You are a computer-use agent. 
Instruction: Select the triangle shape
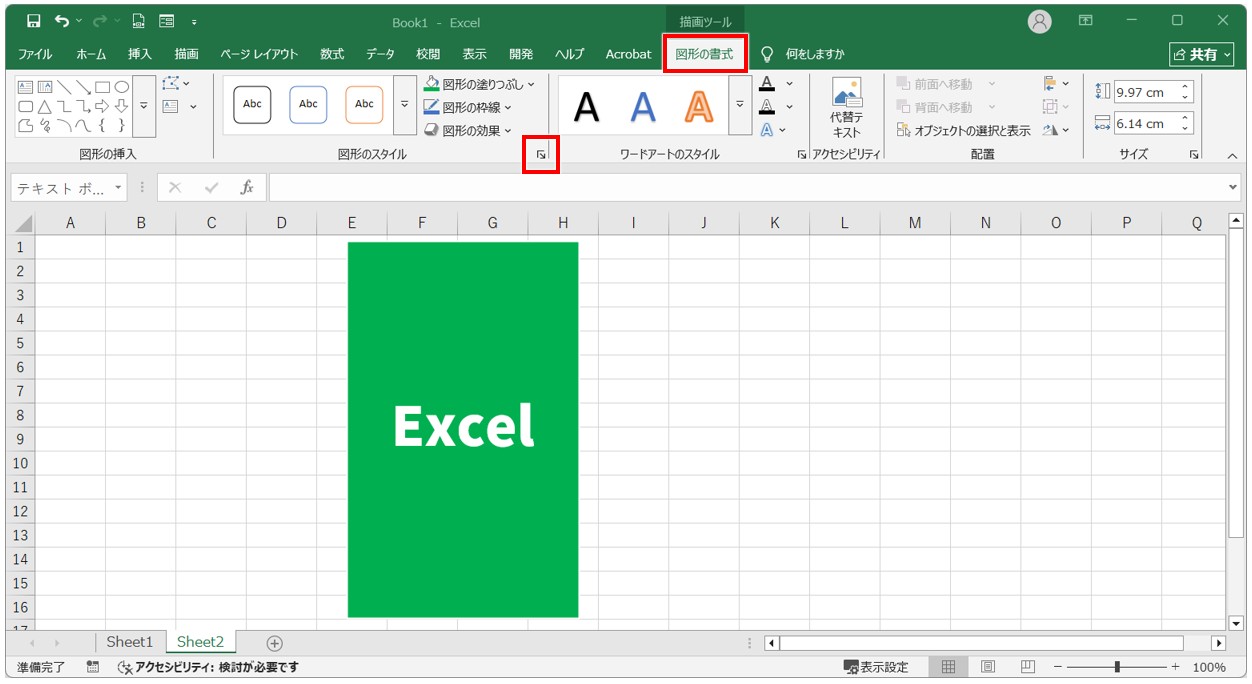coord(45,106)
